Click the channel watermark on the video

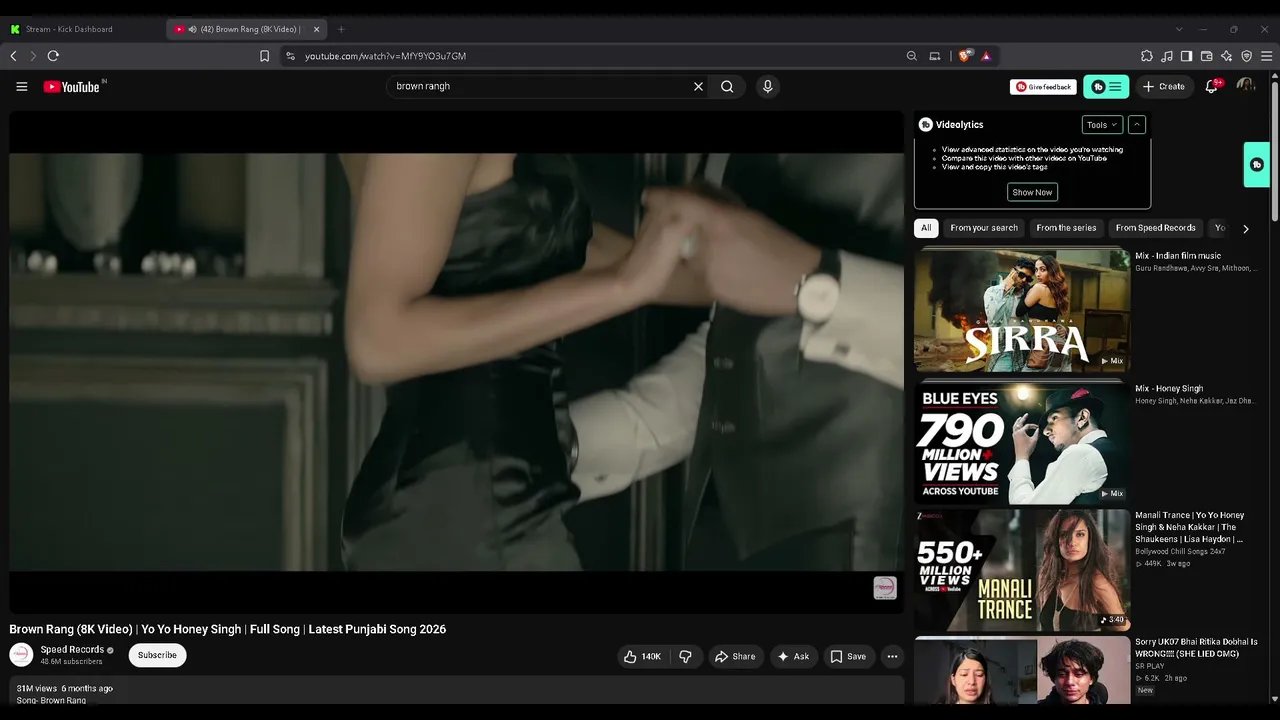coord(885,588)
